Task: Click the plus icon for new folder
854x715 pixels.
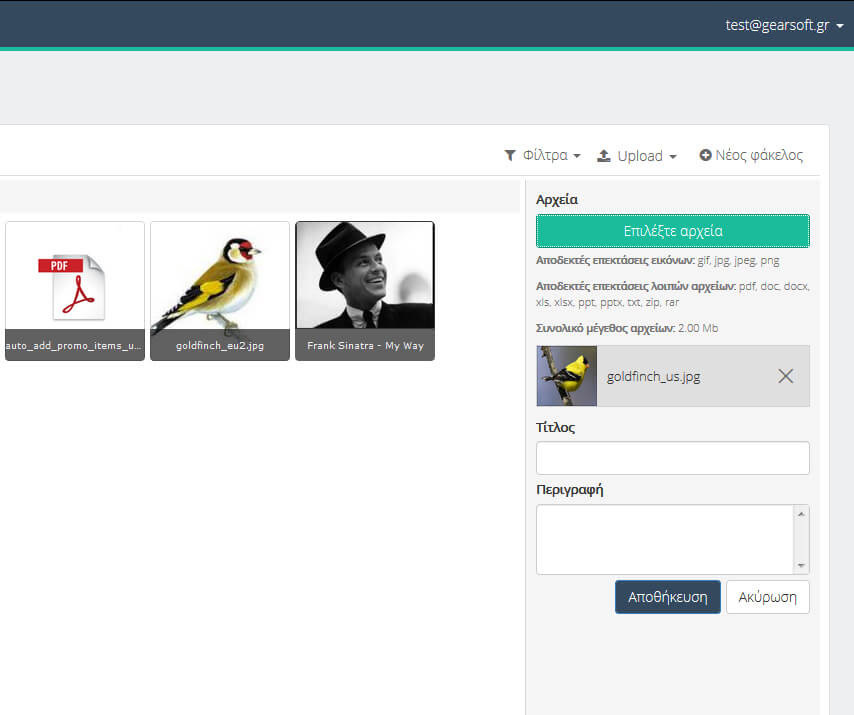Action: click(705, 155)
